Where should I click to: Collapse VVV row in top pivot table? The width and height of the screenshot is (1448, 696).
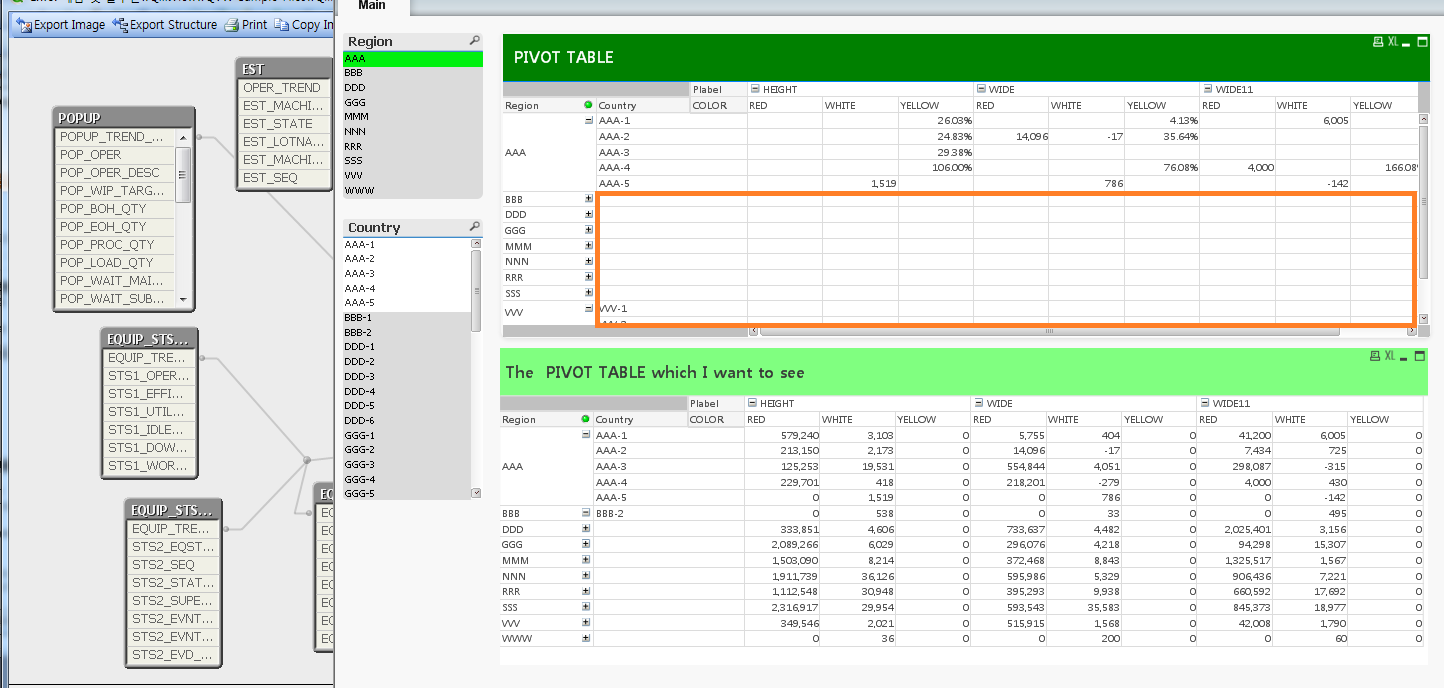589,308
